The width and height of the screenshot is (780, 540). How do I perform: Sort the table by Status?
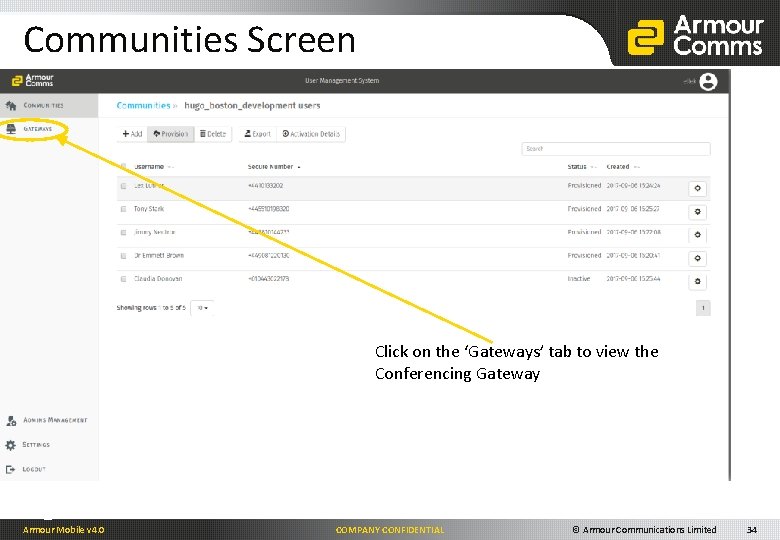(582, 167)
